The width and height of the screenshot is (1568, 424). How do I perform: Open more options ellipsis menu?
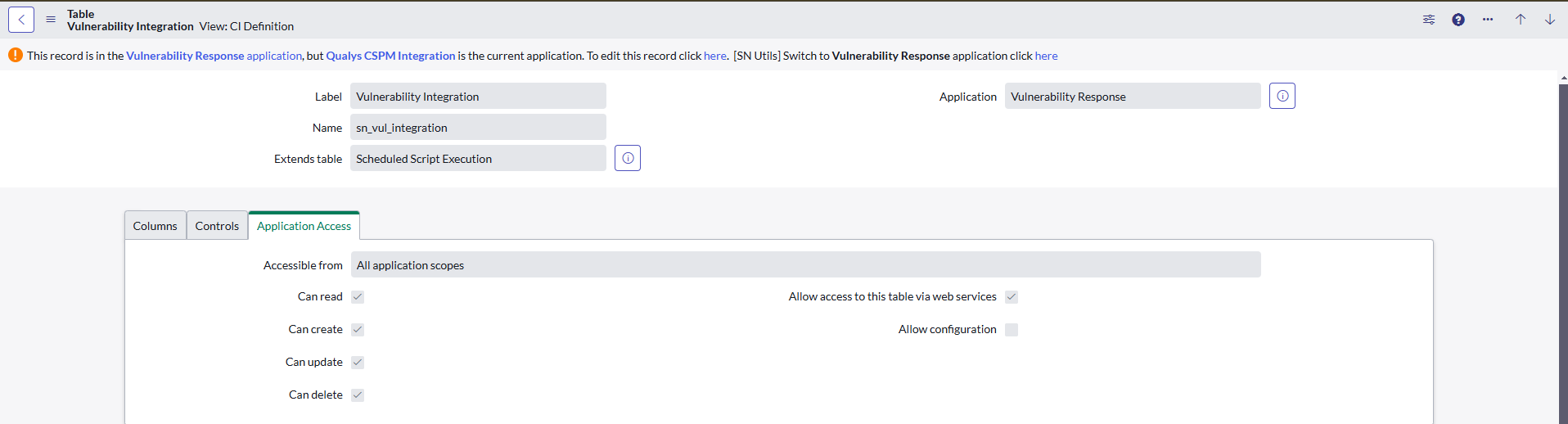(1488, 20)
